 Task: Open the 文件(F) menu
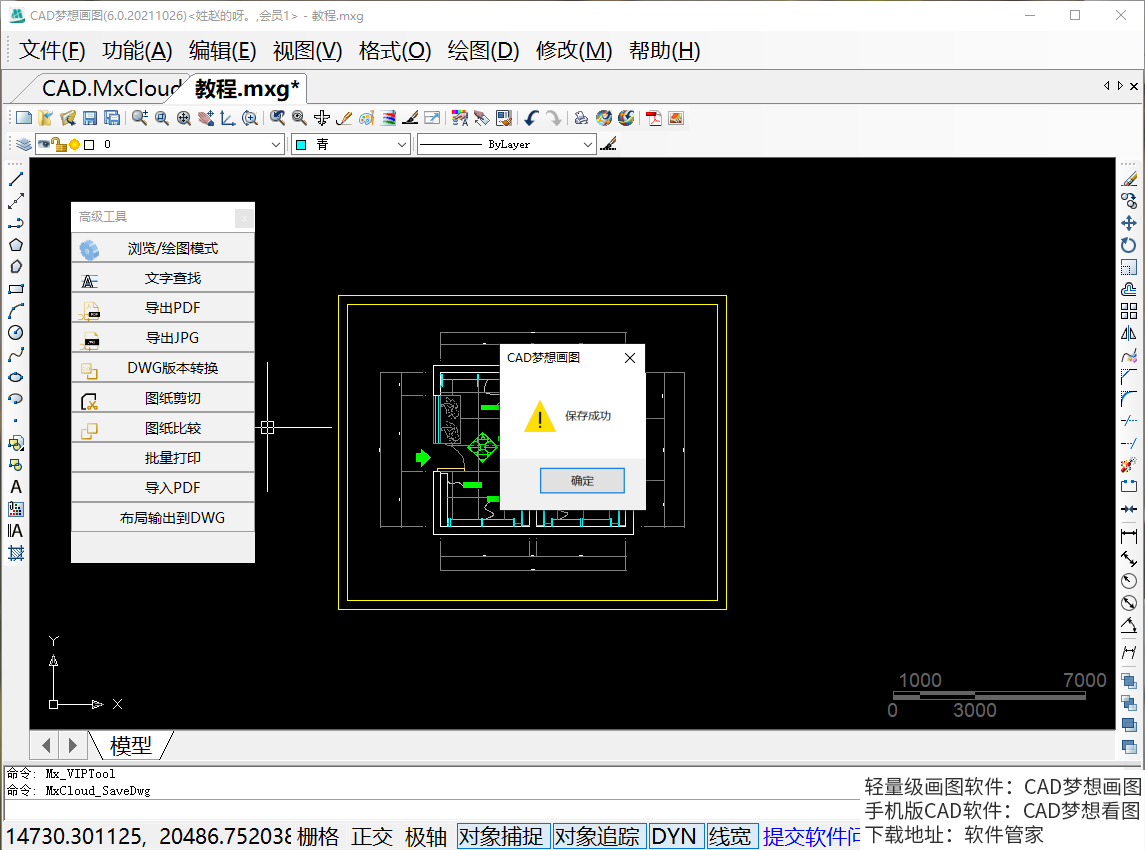click(x=52, y=50)
